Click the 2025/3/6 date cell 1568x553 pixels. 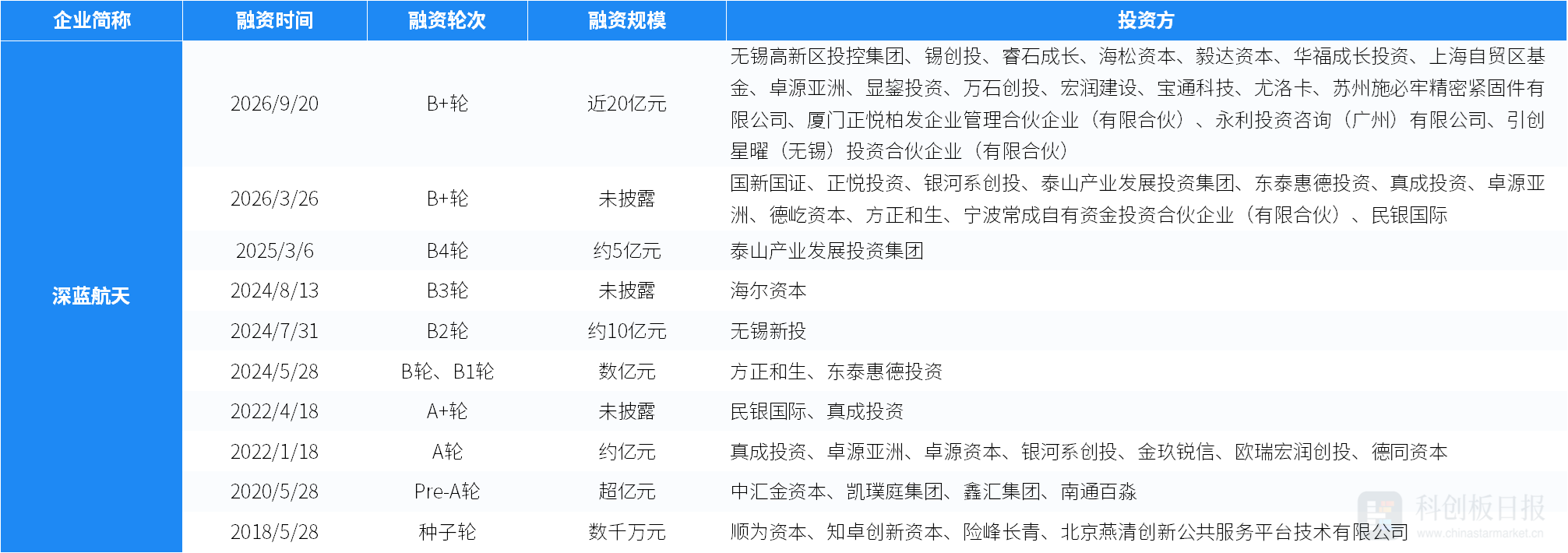pyautogui.click(x=275, y=251)
